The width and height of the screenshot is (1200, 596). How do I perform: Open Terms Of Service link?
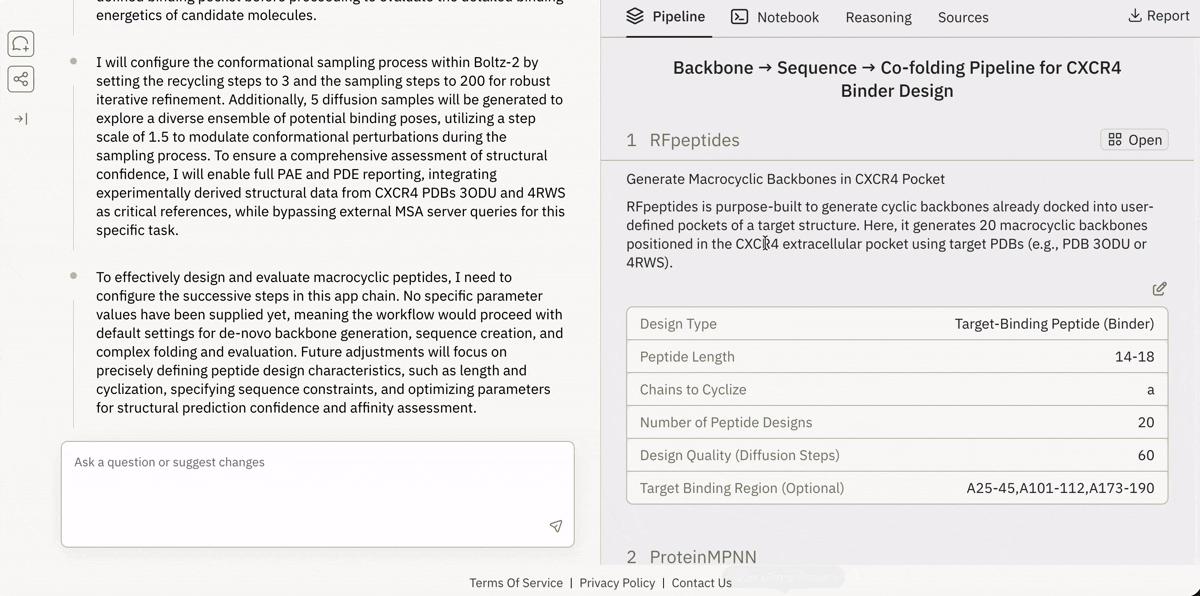coord(516,583)
